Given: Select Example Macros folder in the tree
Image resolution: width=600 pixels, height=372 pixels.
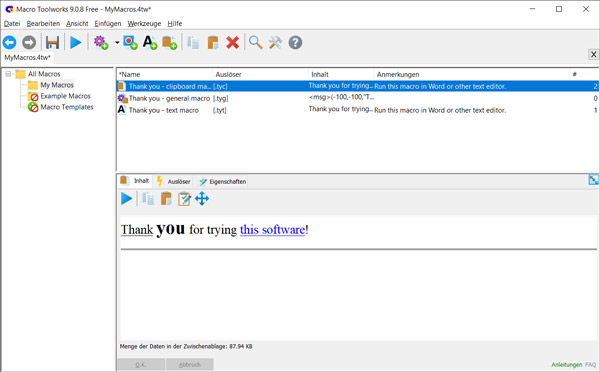Looking at the screenshot, I should (65, 96).
